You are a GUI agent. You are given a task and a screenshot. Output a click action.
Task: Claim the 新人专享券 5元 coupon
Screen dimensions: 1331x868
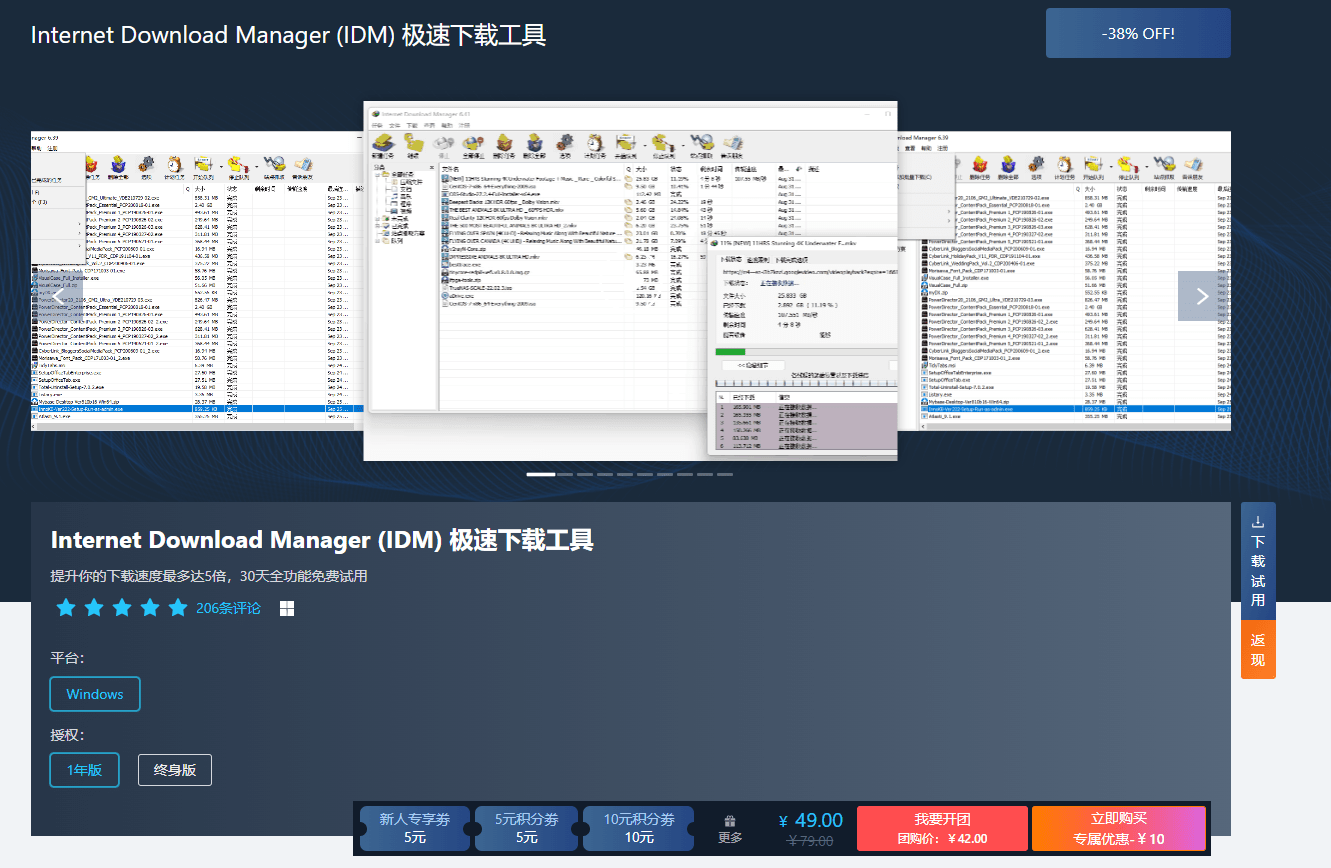(414, 828)
